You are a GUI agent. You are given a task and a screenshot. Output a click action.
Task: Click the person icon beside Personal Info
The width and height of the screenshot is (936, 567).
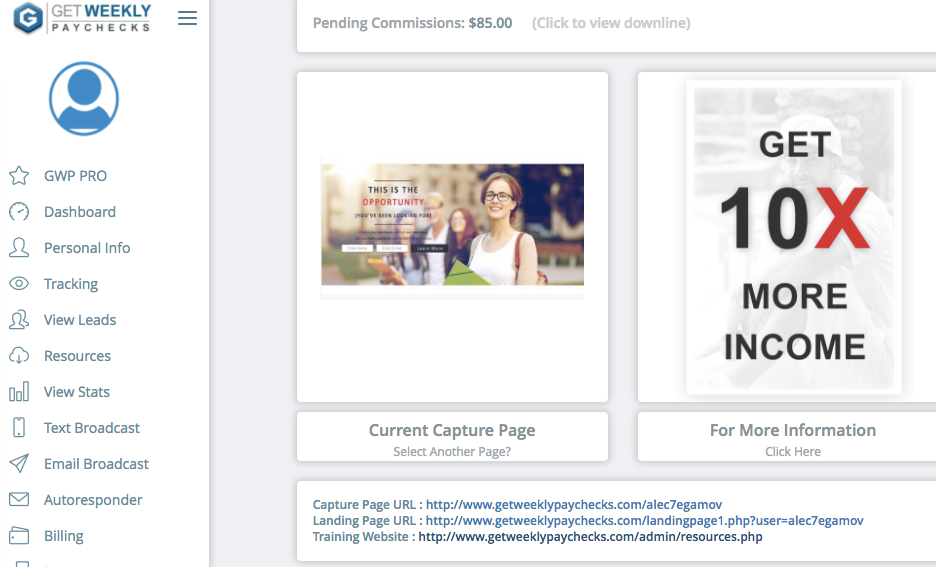[19, 248]
